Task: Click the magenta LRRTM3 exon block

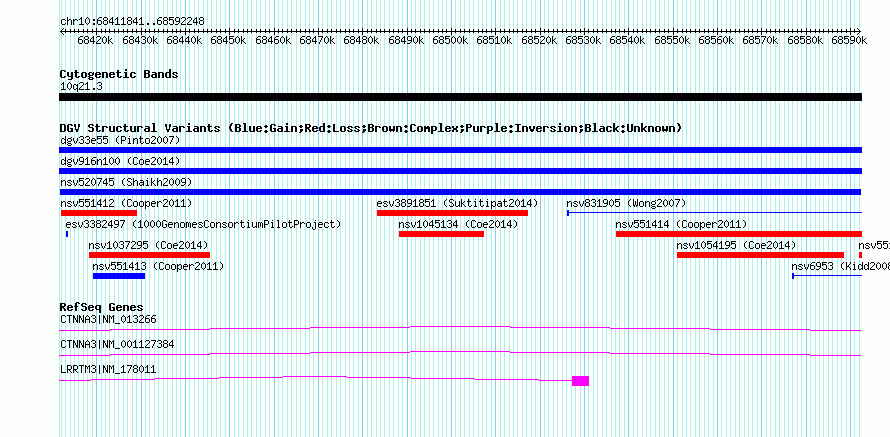Action: point(581,381)
